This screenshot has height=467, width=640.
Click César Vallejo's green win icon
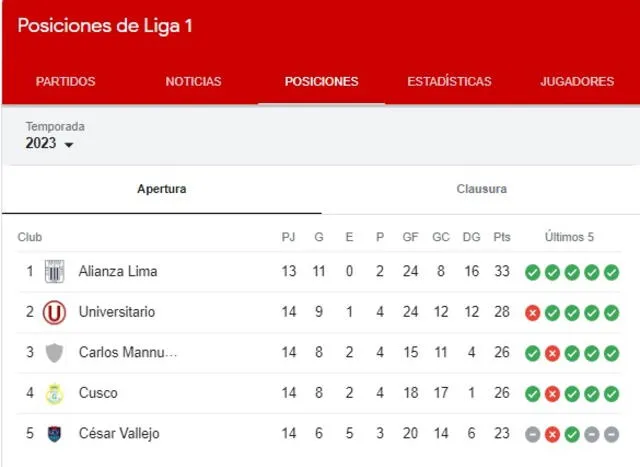click(570, 434)
